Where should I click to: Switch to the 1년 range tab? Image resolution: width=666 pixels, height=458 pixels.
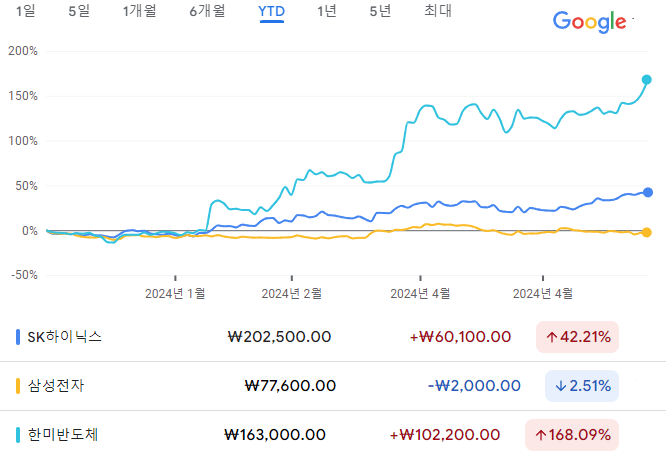coord(327,11)
